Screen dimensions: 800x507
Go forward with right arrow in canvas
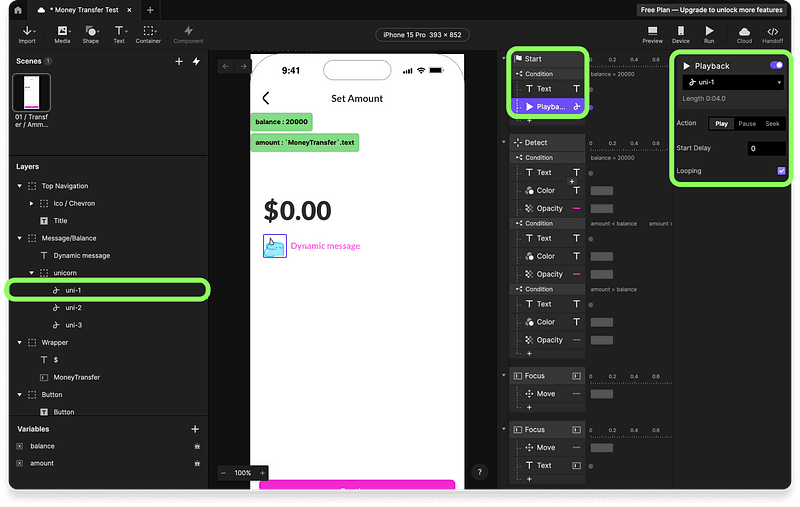pos(243,66)
